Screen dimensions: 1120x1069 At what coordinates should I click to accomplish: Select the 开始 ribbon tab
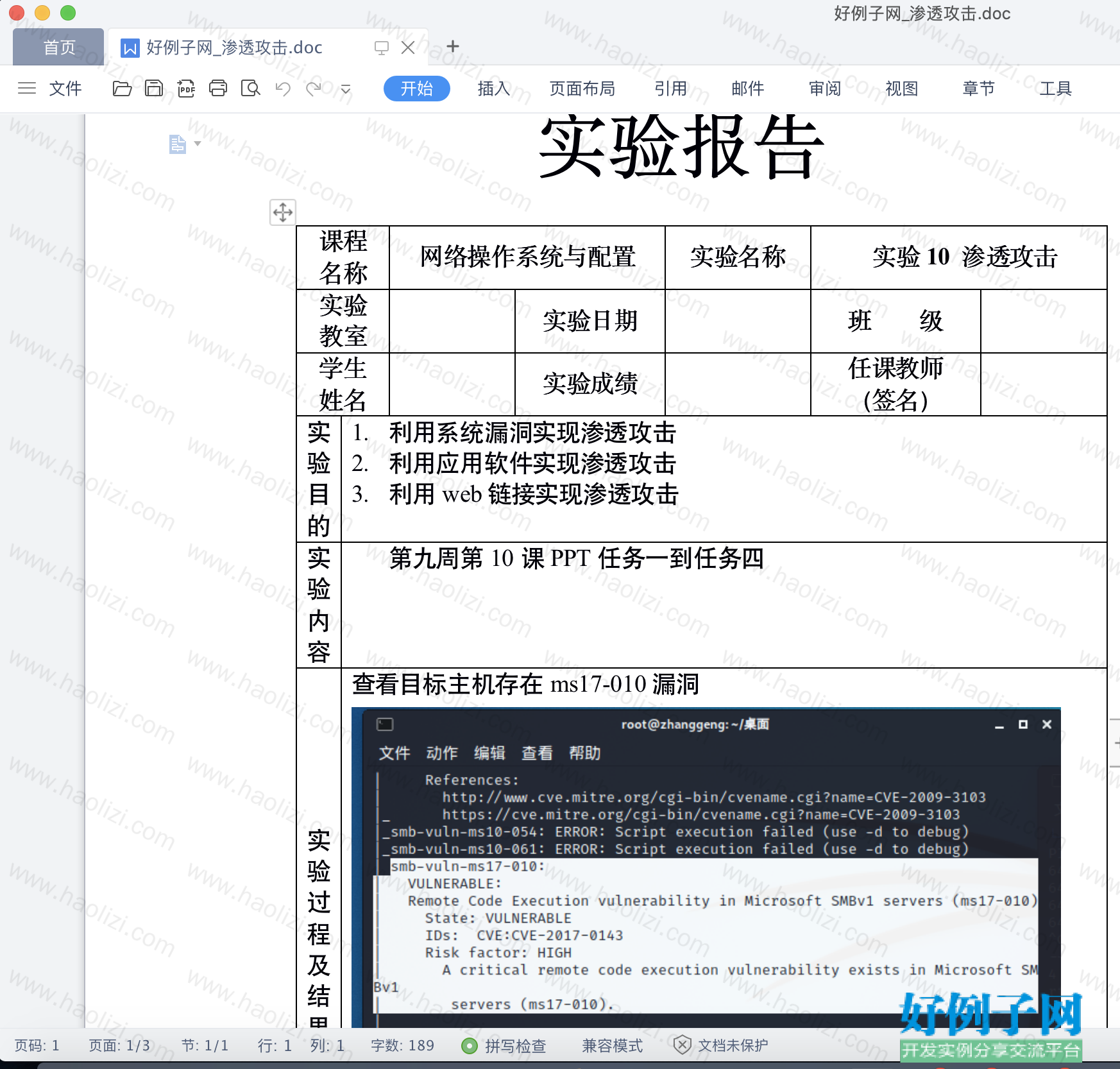click(417, 89)
